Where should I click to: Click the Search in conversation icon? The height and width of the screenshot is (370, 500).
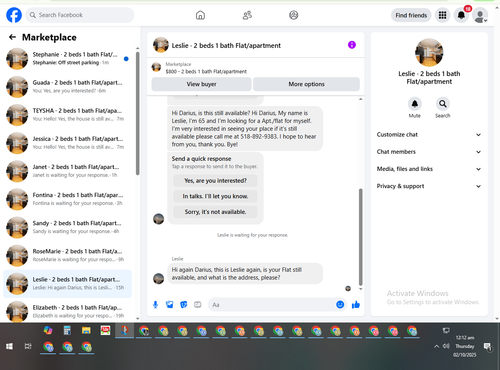pyautogui.click(x=443, y=104)
